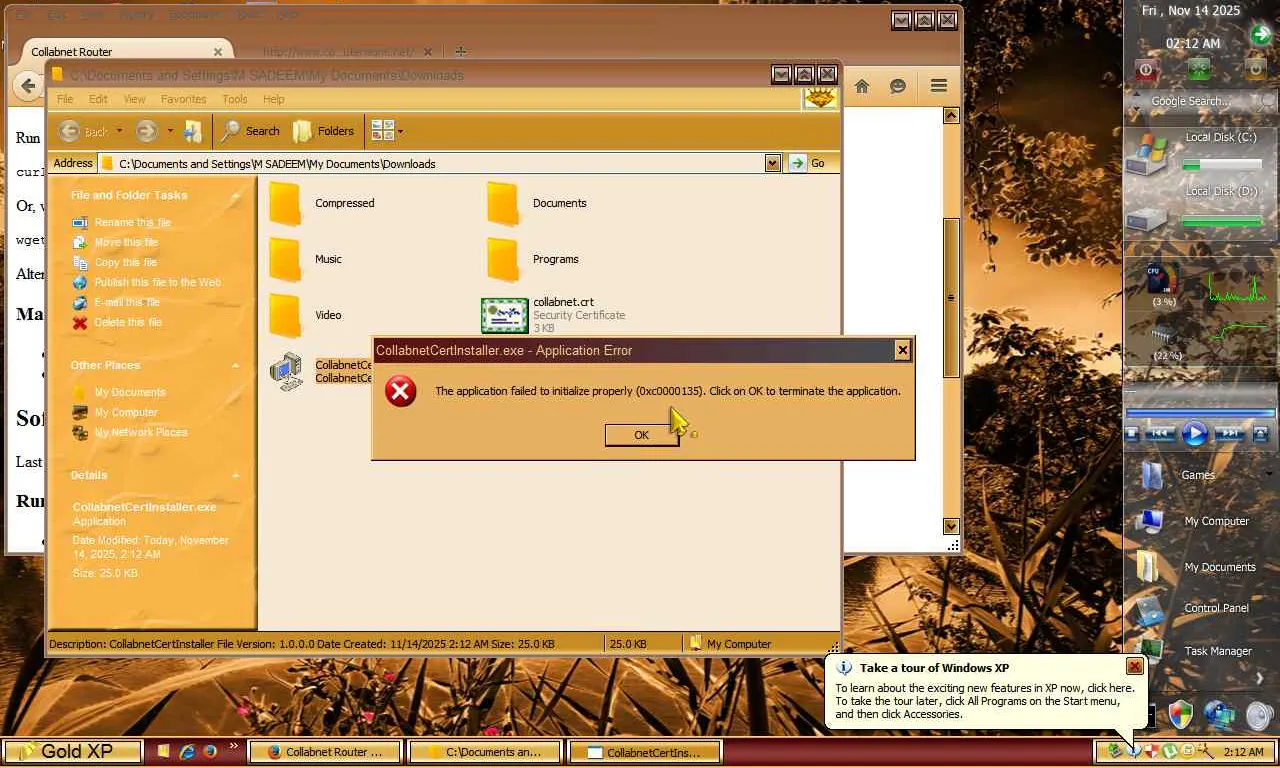1280x768 pixels.
Task: Switch to the Collabnet Router browser tab
Action: 120,51
